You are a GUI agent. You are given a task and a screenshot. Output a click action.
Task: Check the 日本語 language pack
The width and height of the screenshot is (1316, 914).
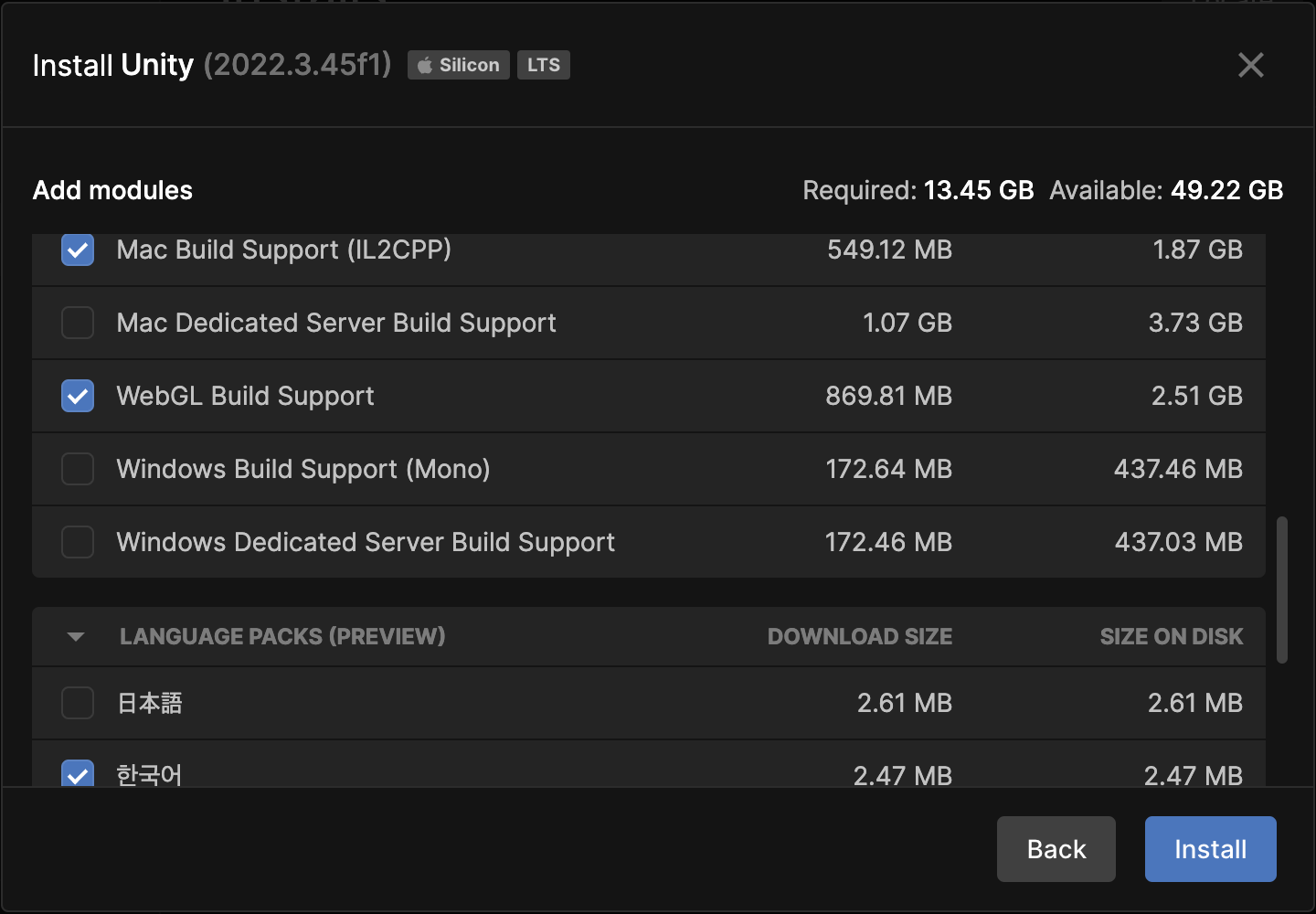pyautogui.click(x=78, y=703)
